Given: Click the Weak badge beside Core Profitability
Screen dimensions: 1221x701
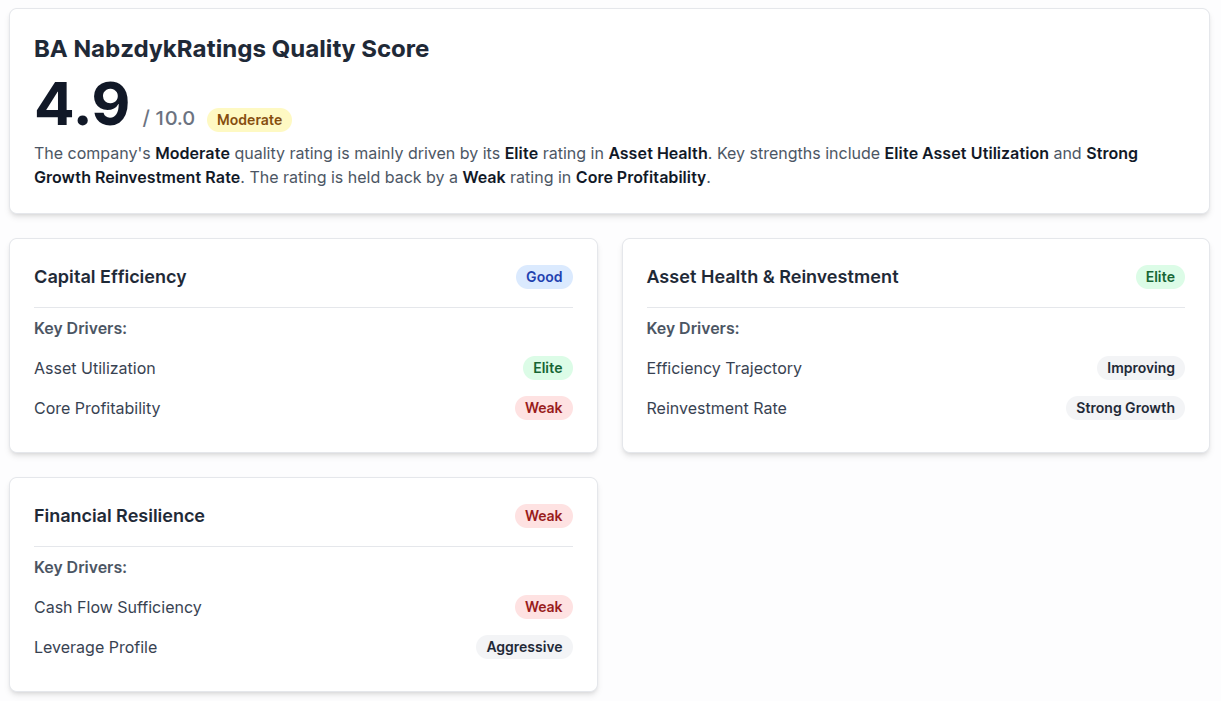Looking at the screenshot, I should point(544,408).
